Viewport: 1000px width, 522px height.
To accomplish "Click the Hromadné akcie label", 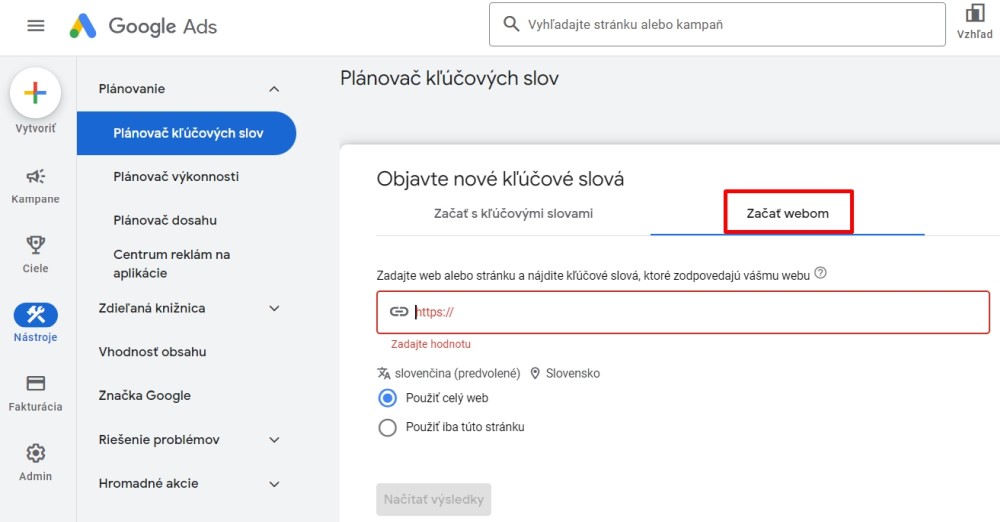I will click(x=149, y=484).
